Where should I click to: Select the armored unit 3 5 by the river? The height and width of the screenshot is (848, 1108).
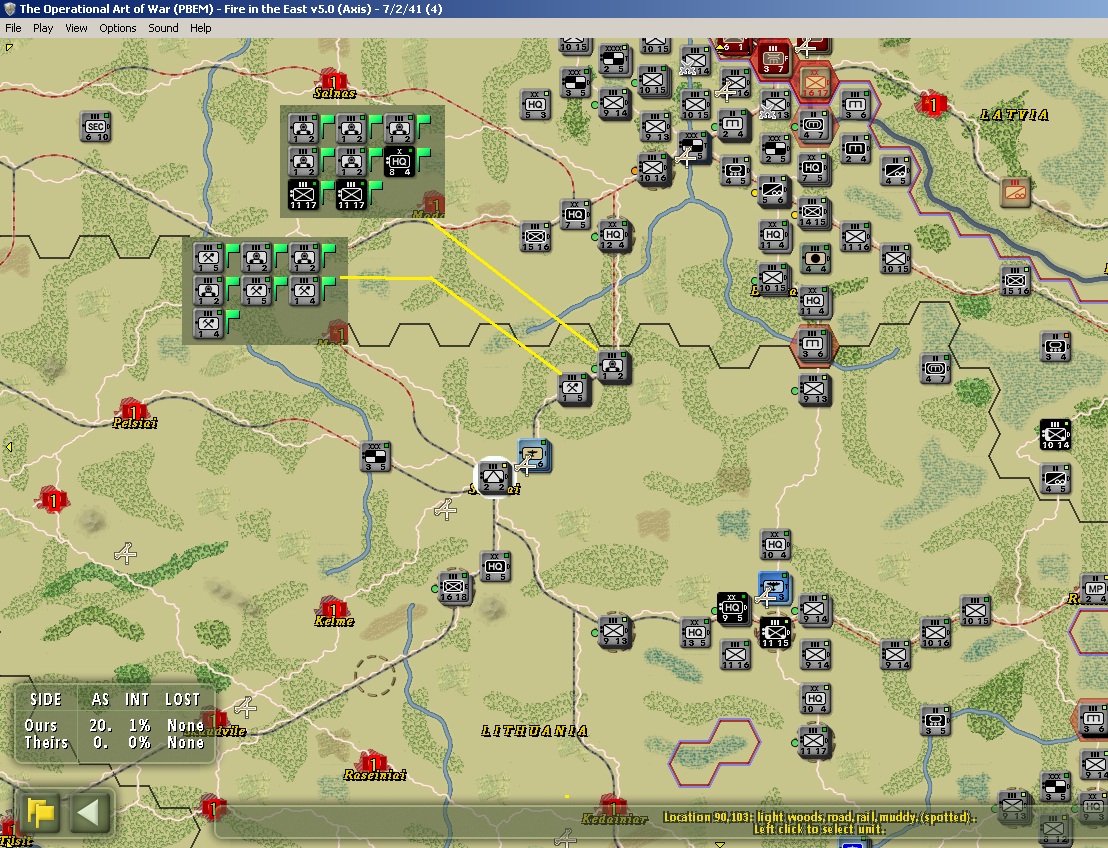(935, 720)
